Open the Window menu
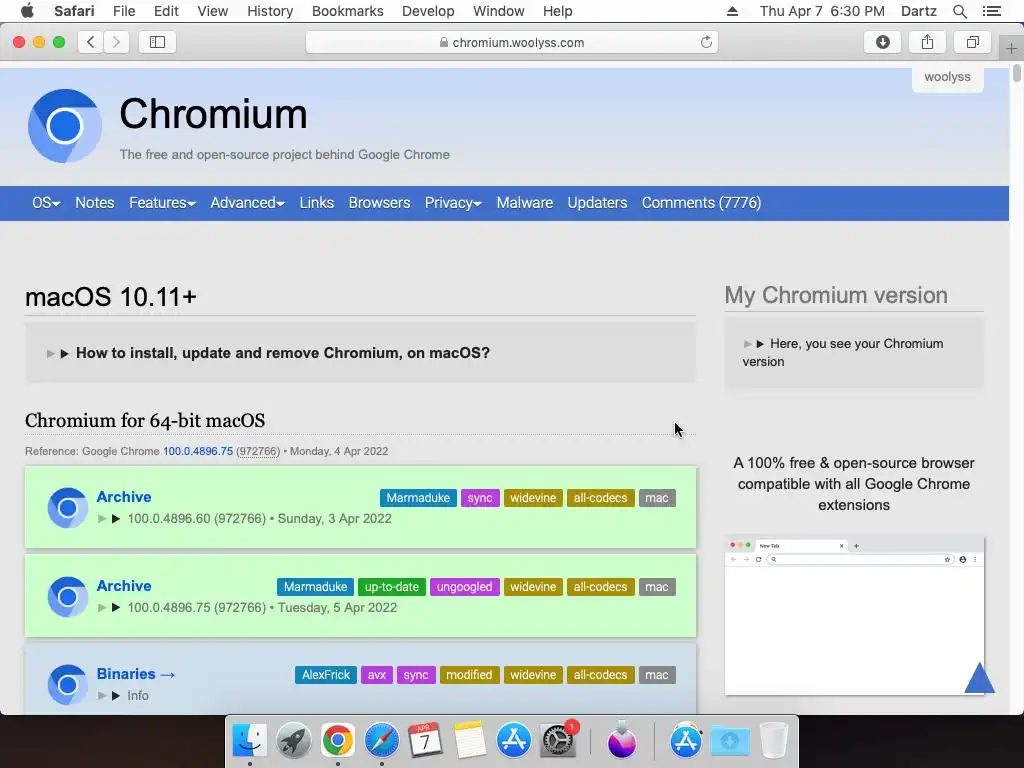 click(498, 11)
